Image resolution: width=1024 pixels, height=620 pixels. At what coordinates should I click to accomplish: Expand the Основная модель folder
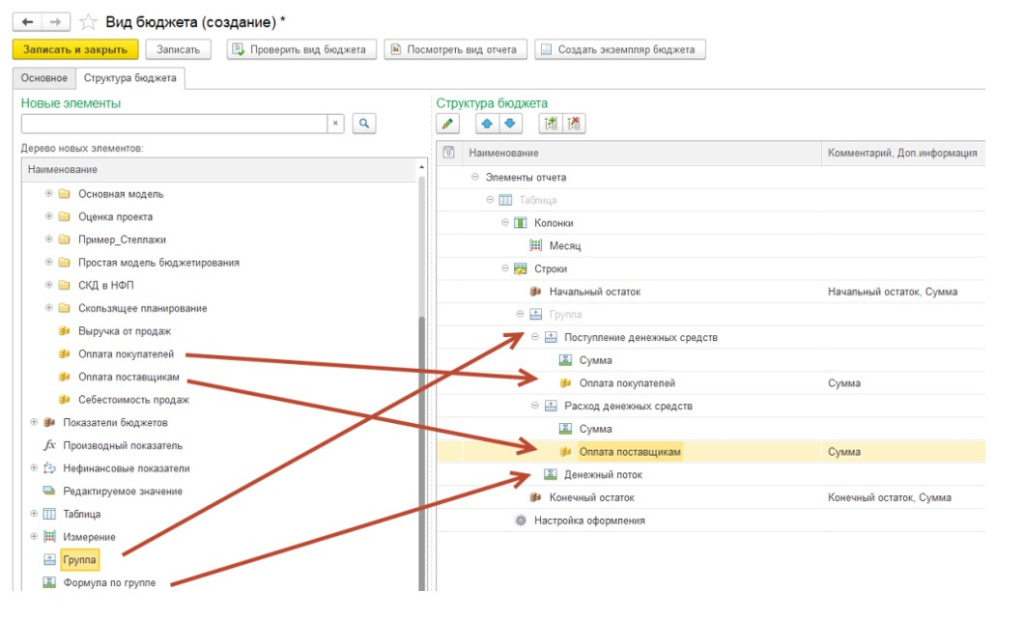point(49,194)
